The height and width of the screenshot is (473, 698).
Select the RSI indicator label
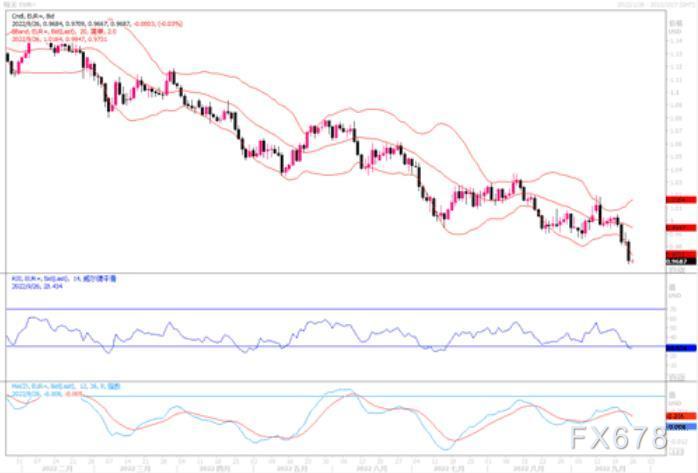point(64,279)
